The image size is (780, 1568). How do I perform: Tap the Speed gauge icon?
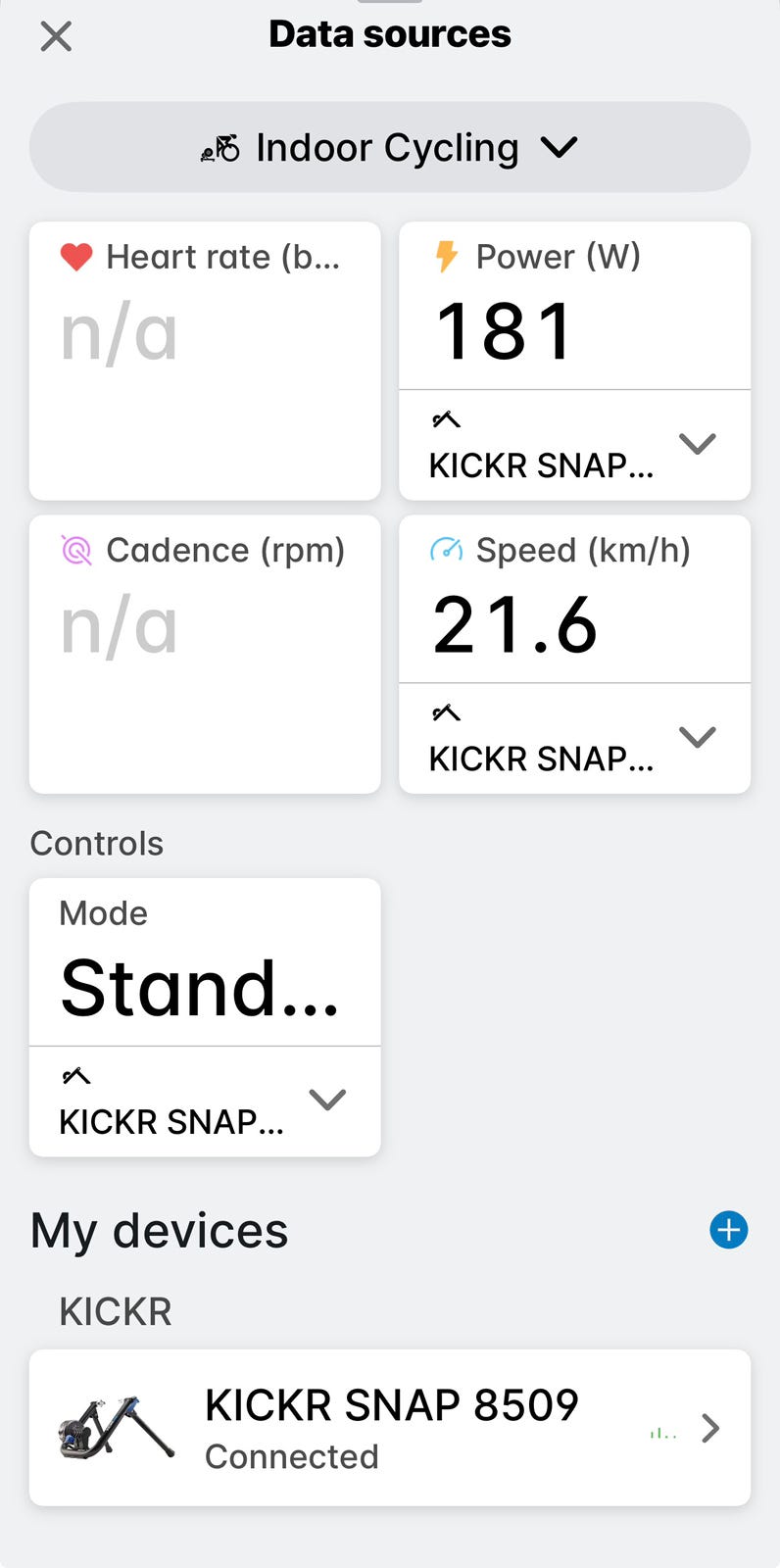[446, 550]
